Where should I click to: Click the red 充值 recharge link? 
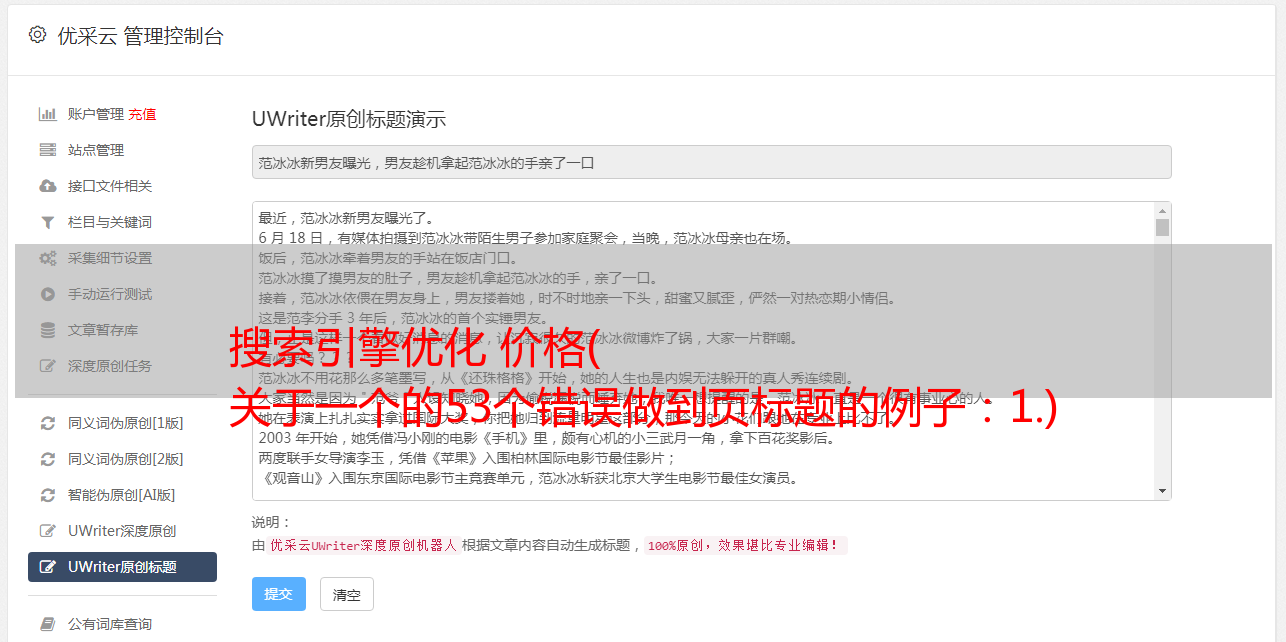coord(142,114)
